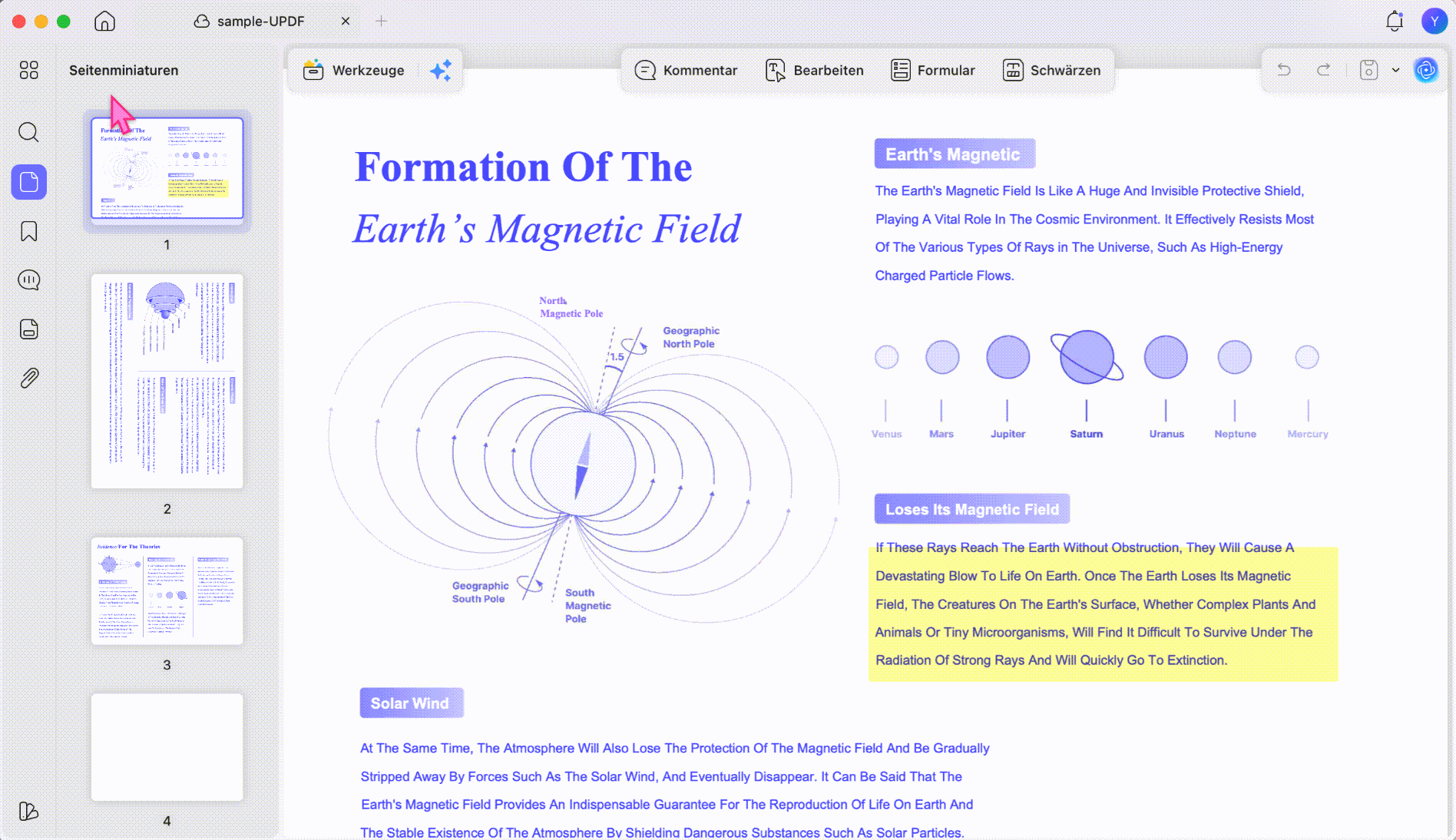Open the UPDF AI assistant icon
This screenshot has width=1456, height=840.
coord(1426,70)
